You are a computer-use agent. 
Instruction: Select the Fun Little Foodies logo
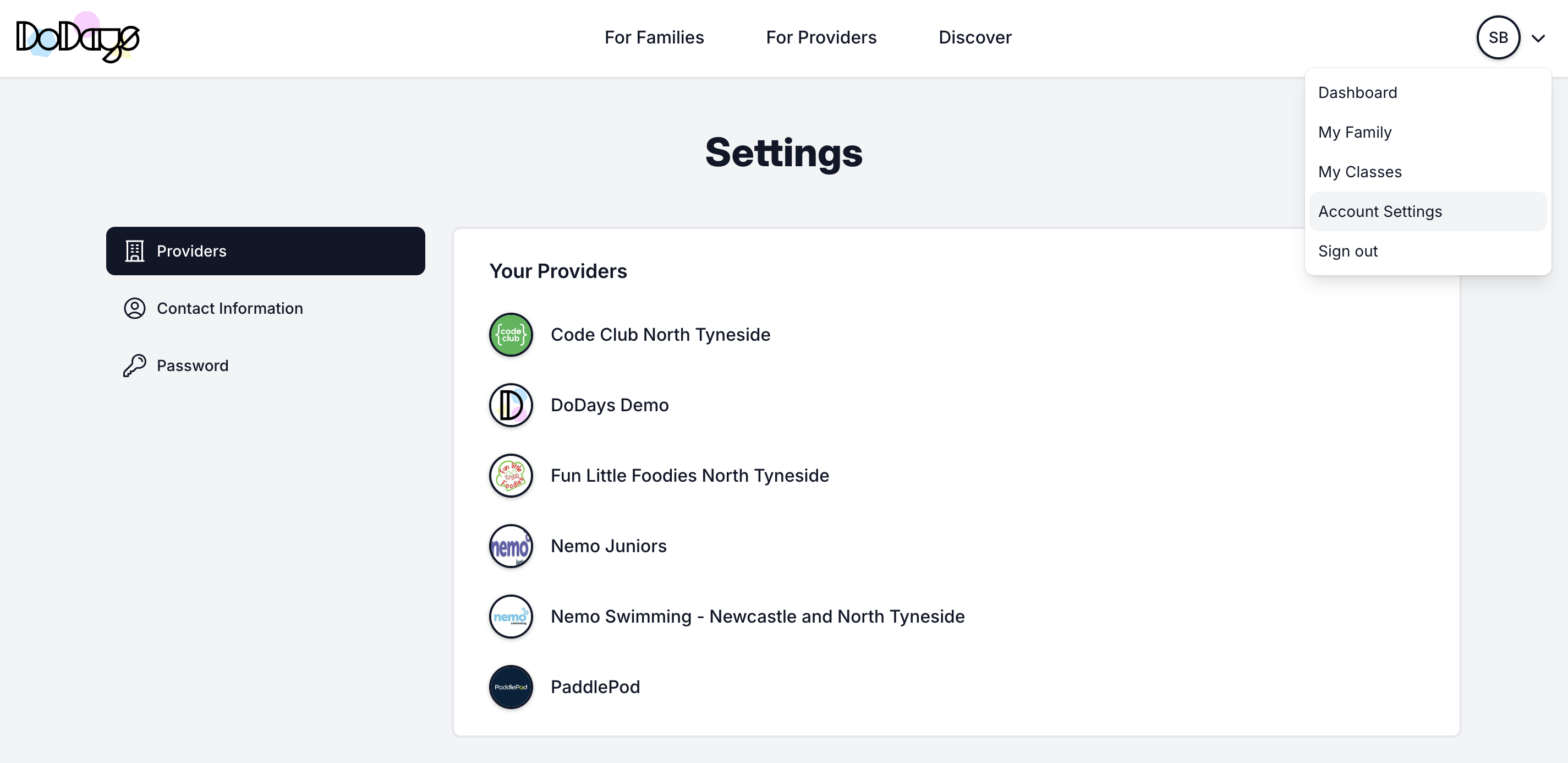pos(511,475)
